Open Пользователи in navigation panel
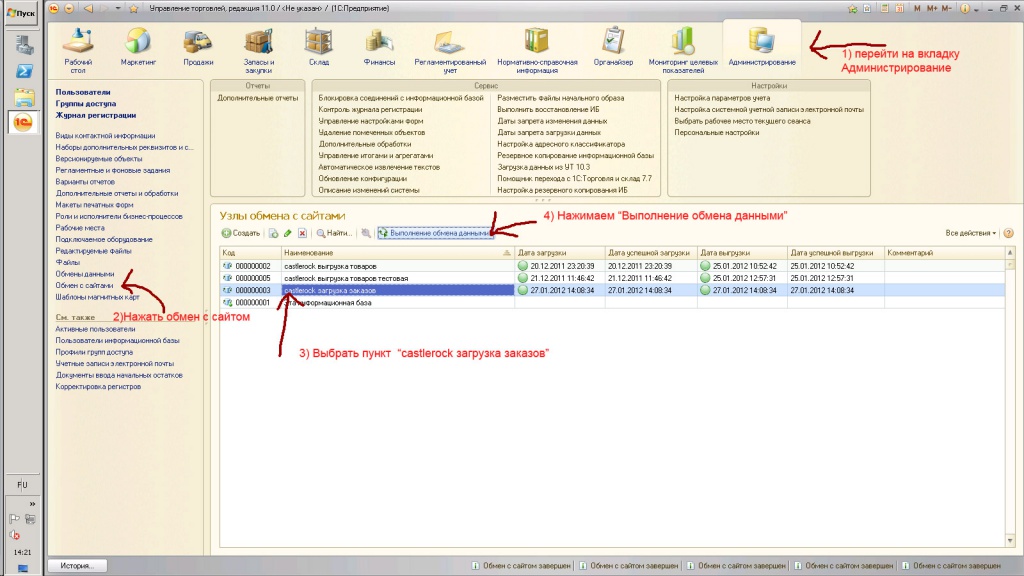Screen dimensions: 1024x576 (x=83, y=92)
